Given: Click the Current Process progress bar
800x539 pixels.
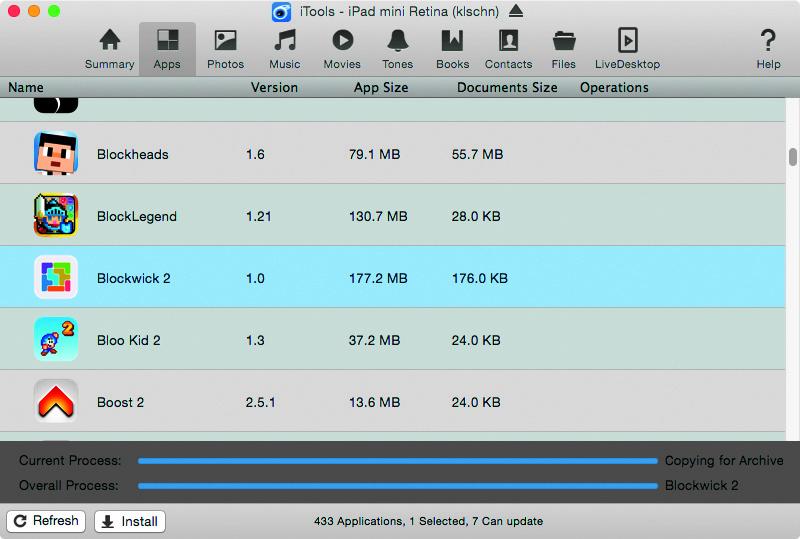Looking at the screenshot, I should [x=398, y=461].
